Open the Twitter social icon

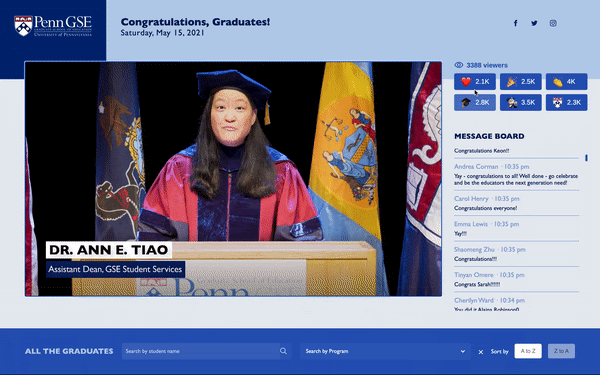click(x=534, y=23)
